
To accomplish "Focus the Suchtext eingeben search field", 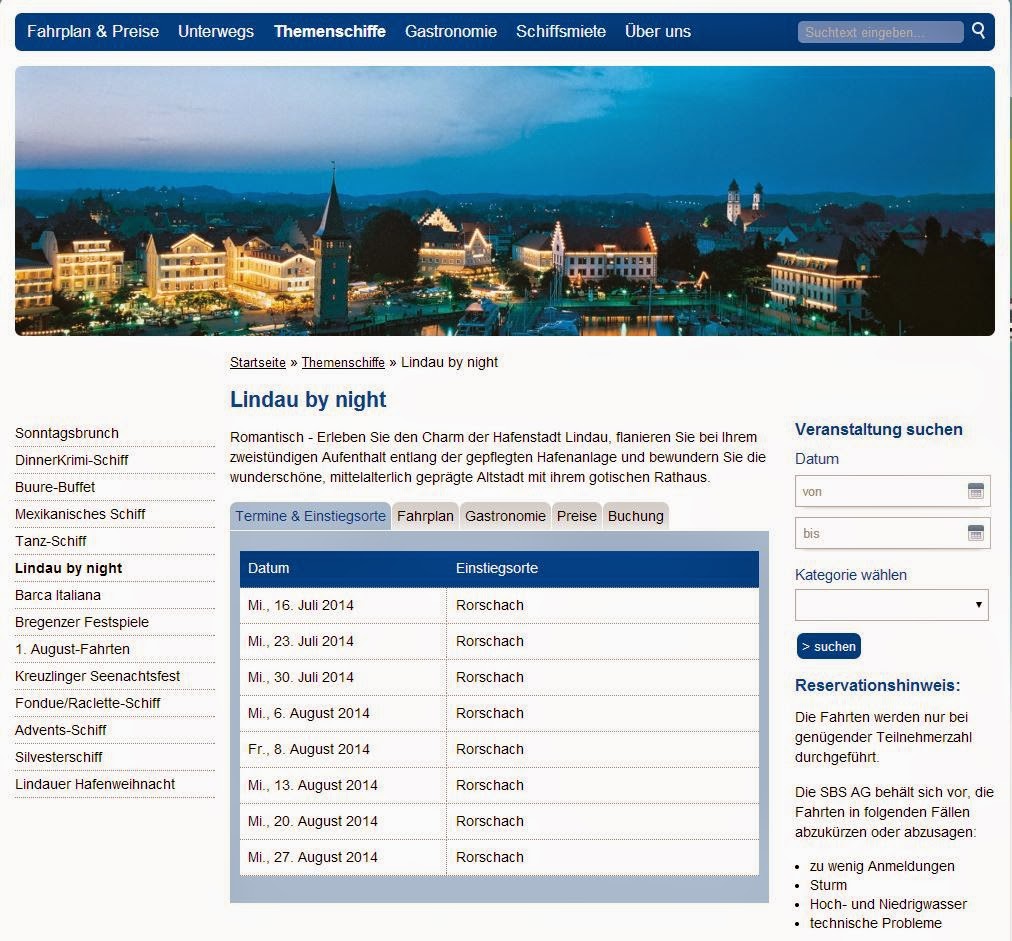I will [x=880, y=32].
